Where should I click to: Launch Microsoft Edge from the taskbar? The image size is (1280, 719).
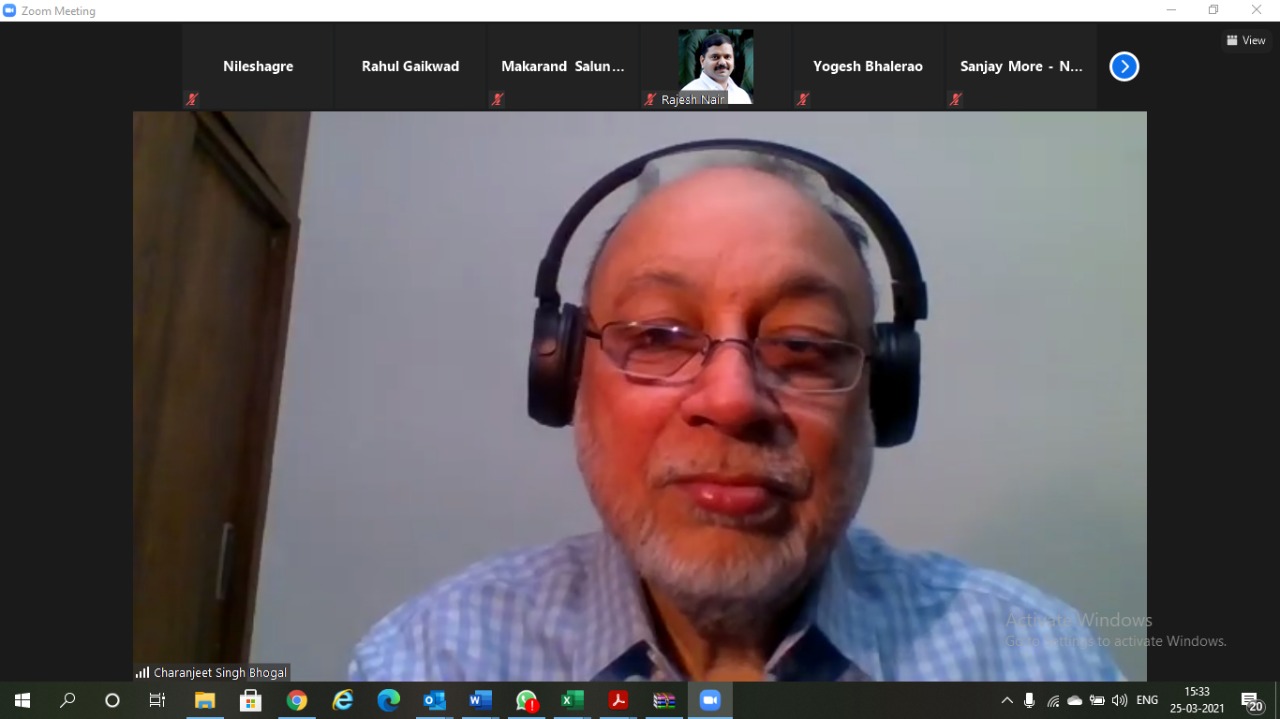389,700
